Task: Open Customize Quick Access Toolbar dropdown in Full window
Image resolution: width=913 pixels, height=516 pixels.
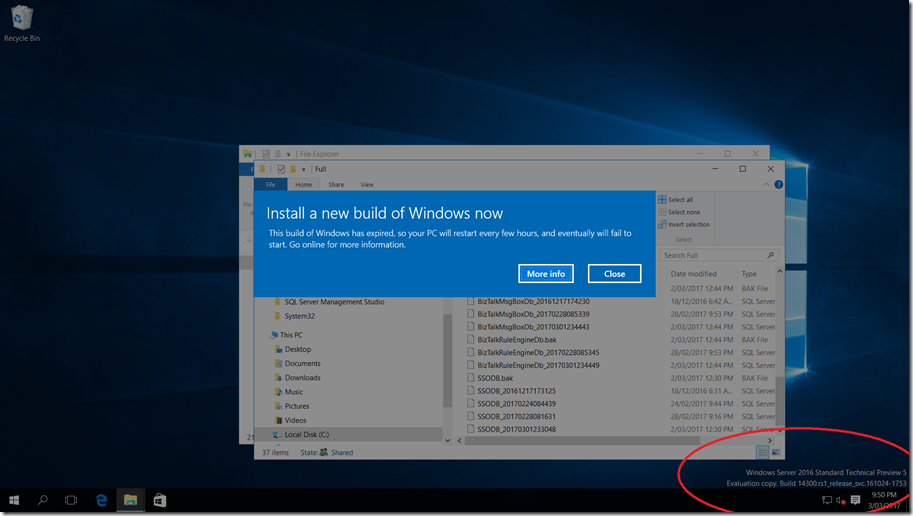Action: coord(303,169)
